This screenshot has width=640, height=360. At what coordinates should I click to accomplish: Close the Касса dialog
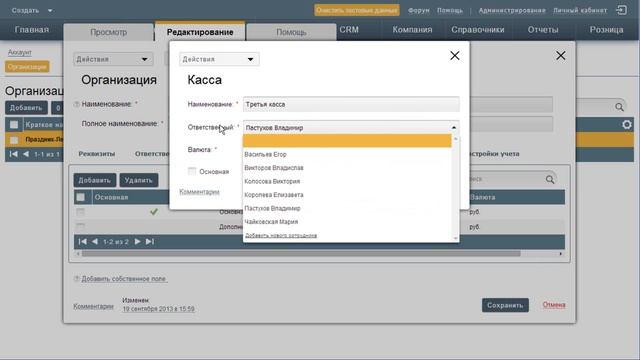click(455, 56)
